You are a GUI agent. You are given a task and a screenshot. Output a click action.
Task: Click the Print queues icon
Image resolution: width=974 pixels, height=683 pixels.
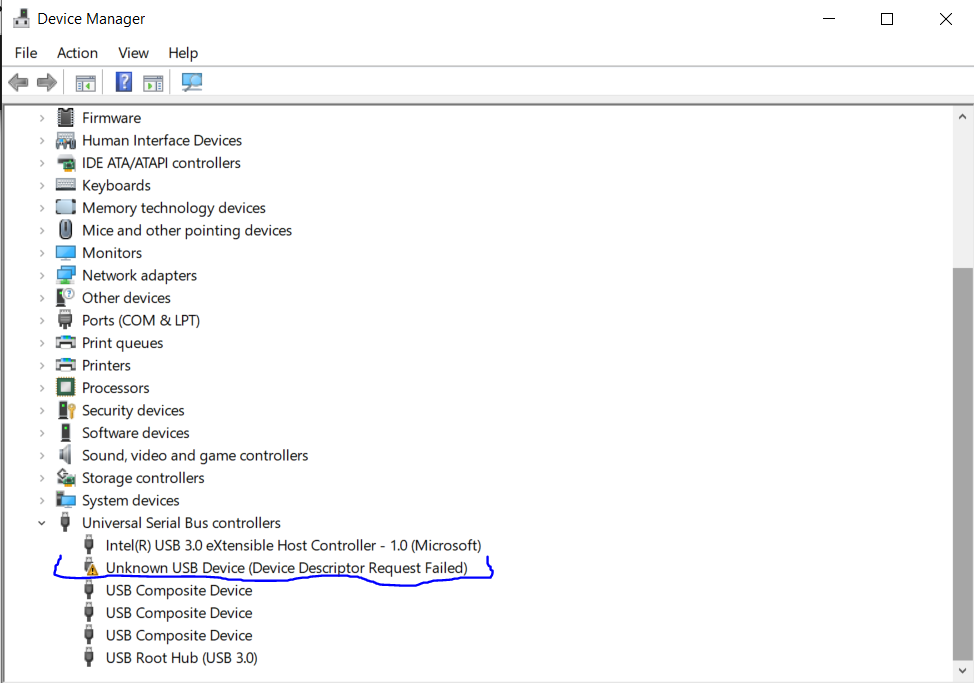pos(65,342)
